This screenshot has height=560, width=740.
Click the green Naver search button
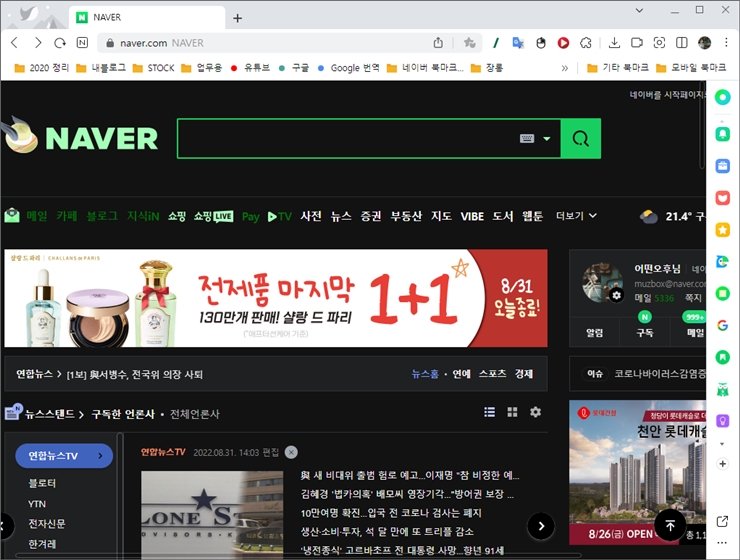coord(581,139)
